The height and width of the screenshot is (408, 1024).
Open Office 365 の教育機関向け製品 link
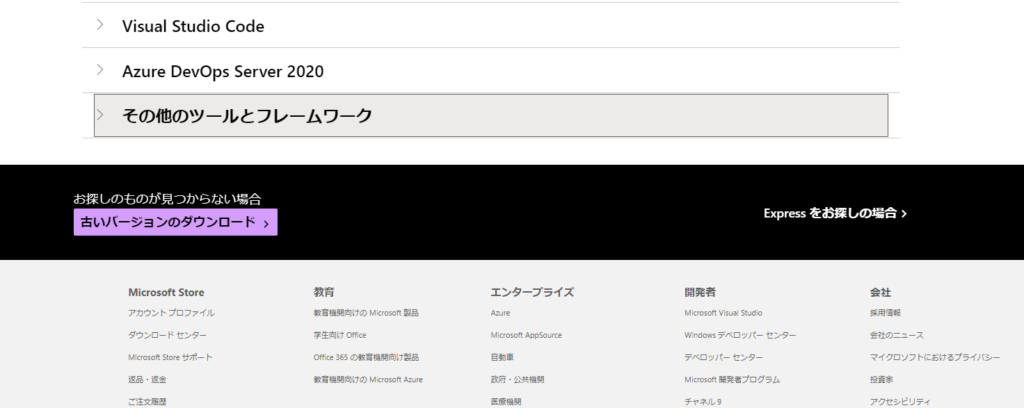(366, 358)
